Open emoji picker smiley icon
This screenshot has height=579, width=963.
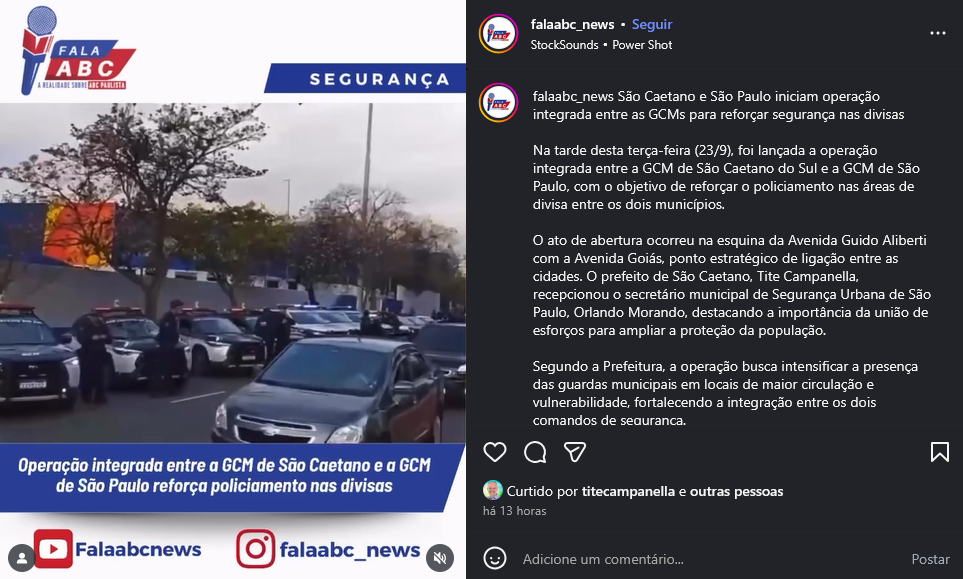click(x=494, y=558)
